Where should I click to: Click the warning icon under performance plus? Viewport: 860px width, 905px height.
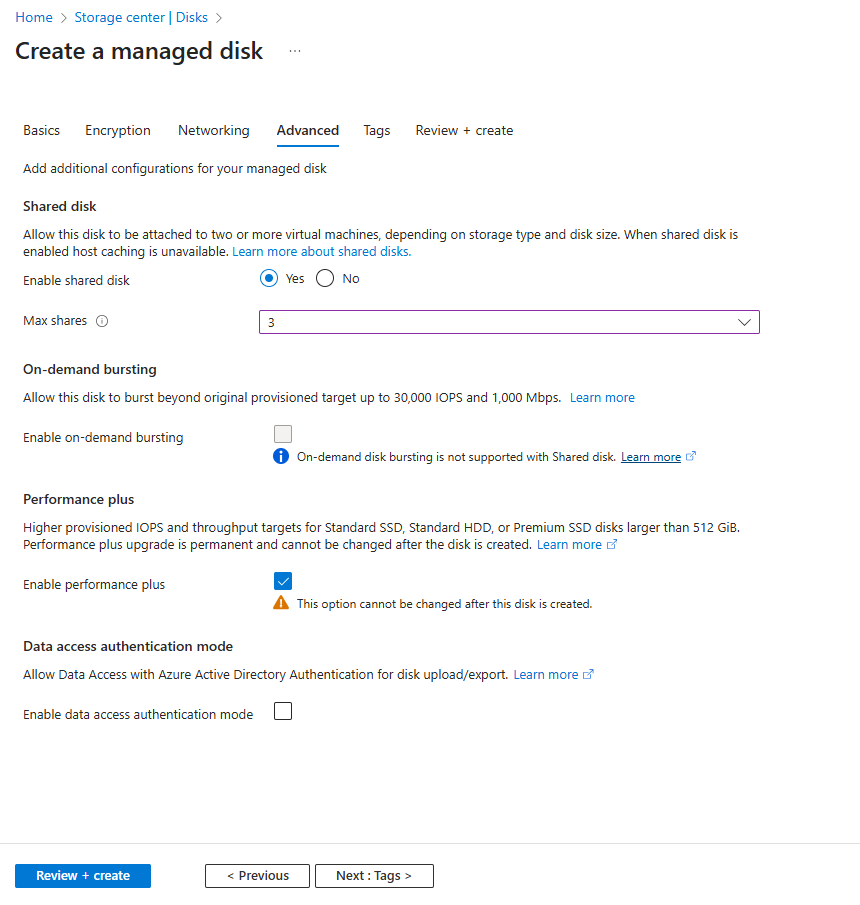coord(281,604)
